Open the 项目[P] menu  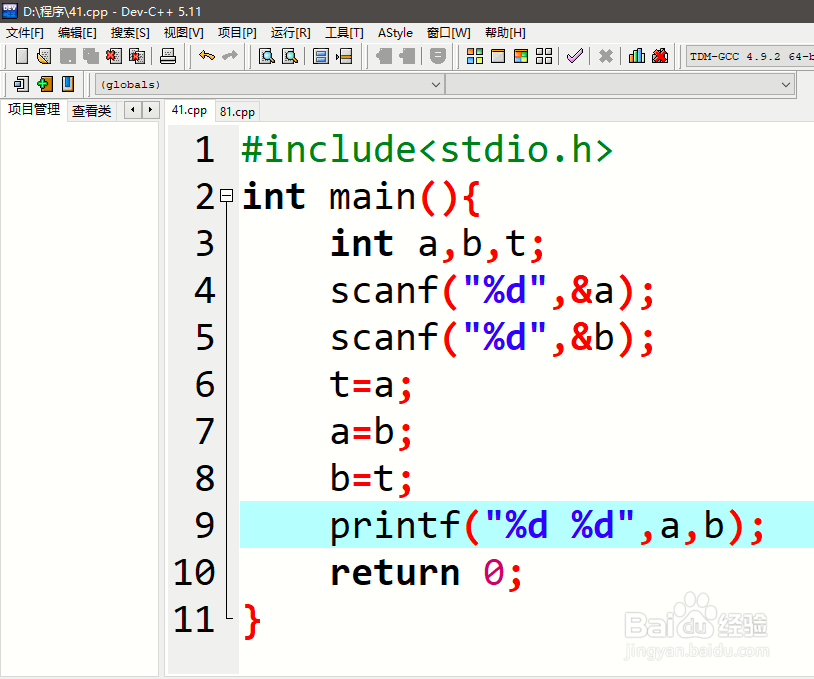(237, 33)
